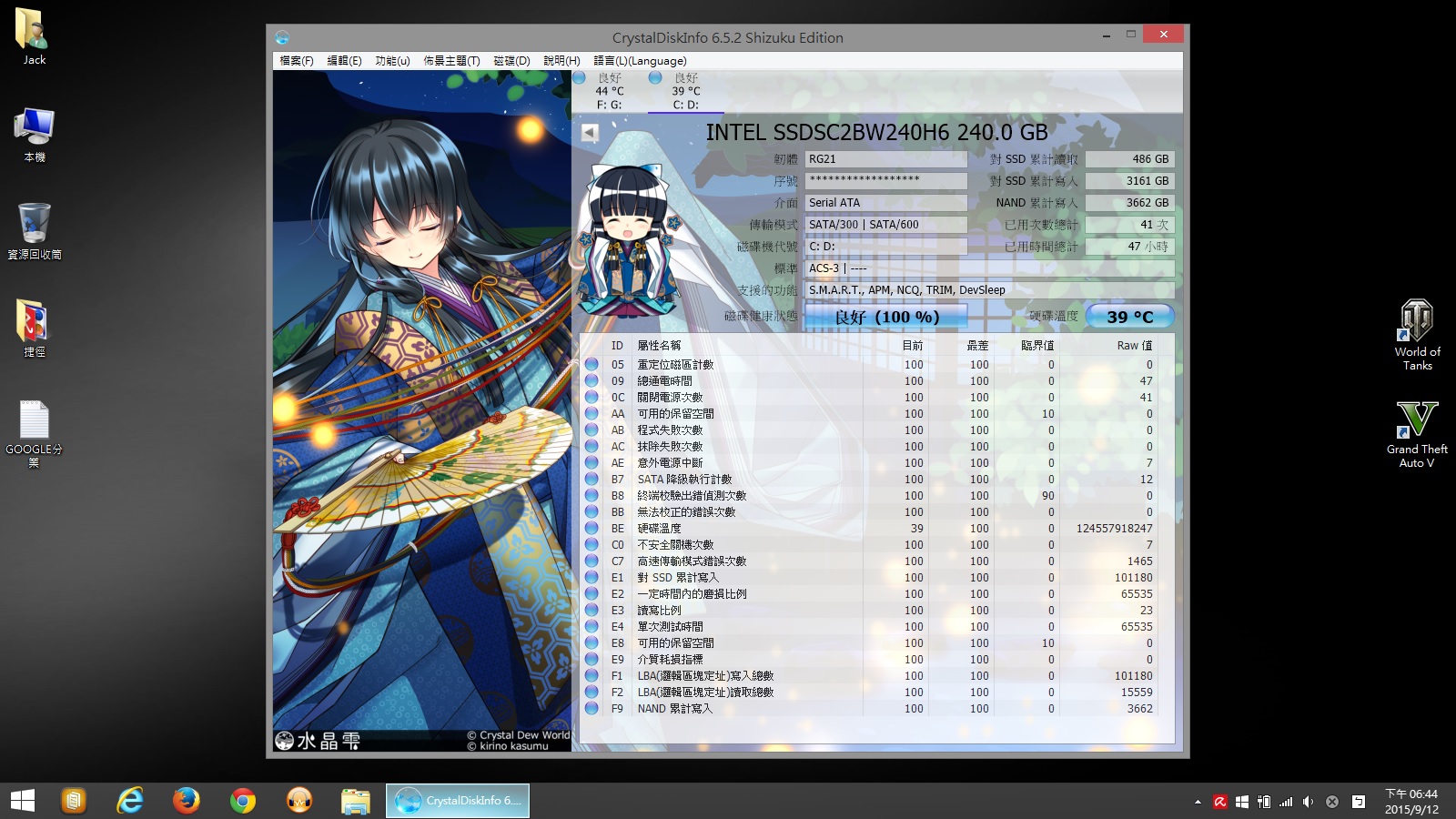Open the orange headphones app in taskbar

pyautogui.click(x=298, y=801)
